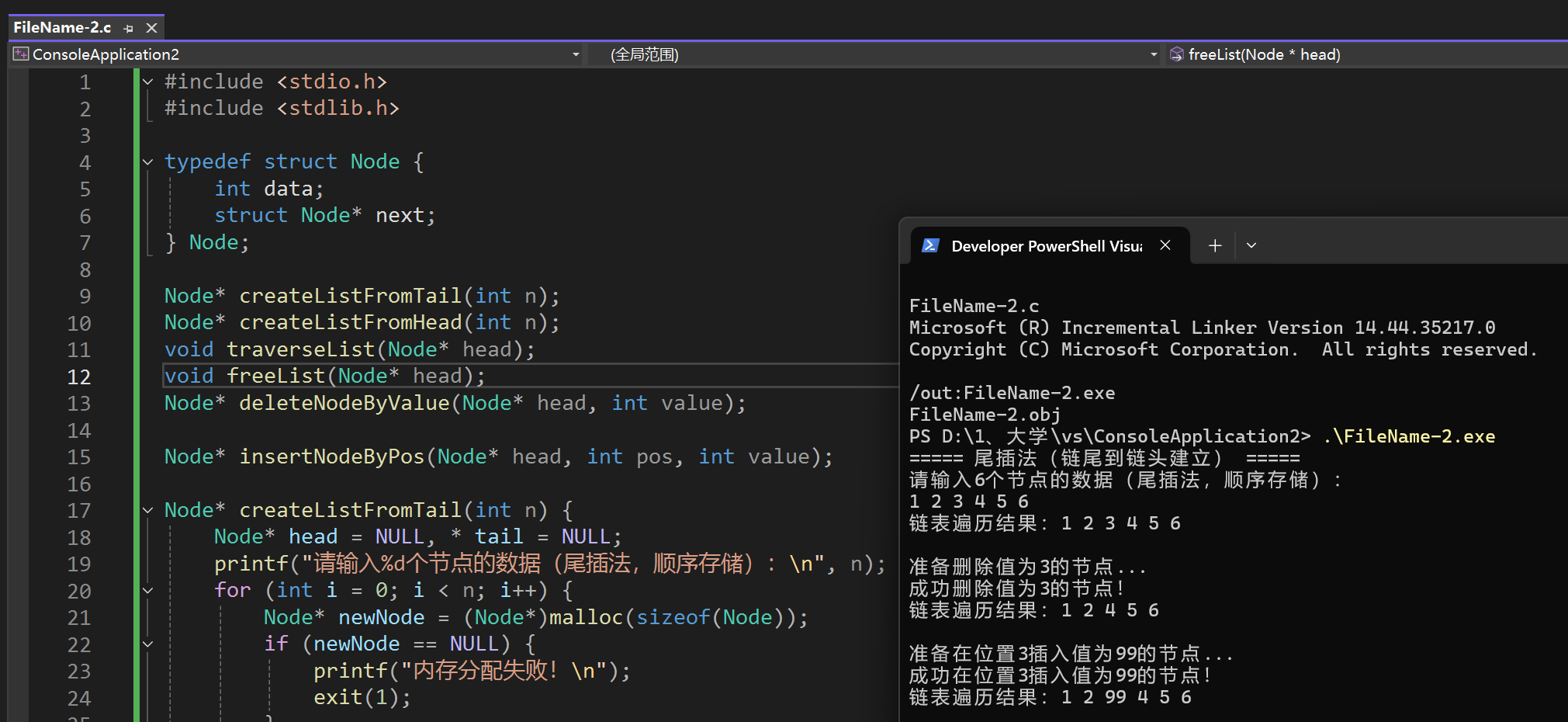The width and height of the screenshot is (1568, 722).
Task: Click 'int data;' on line 5
Action: coord(269,189)
